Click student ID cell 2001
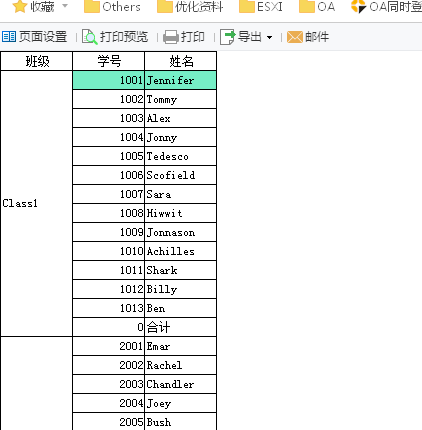The width and height of the screenshot is (422, 430). click(x=109, y=346)
